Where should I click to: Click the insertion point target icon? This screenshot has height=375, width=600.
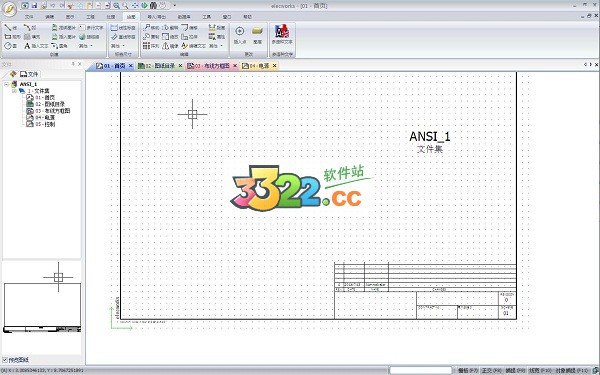point(240,31)
